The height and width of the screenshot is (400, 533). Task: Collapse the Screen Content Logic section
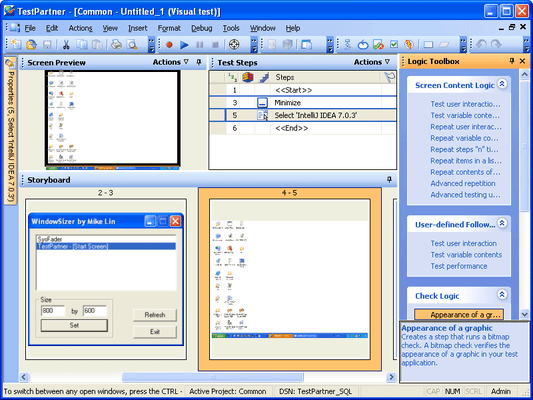pos(502,84)
